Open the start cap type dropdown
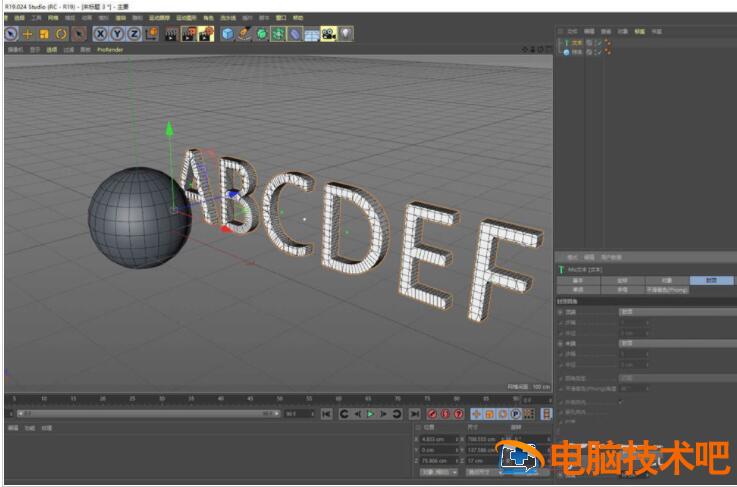Viewport: 737px width, 487px height. click(678, 312)
